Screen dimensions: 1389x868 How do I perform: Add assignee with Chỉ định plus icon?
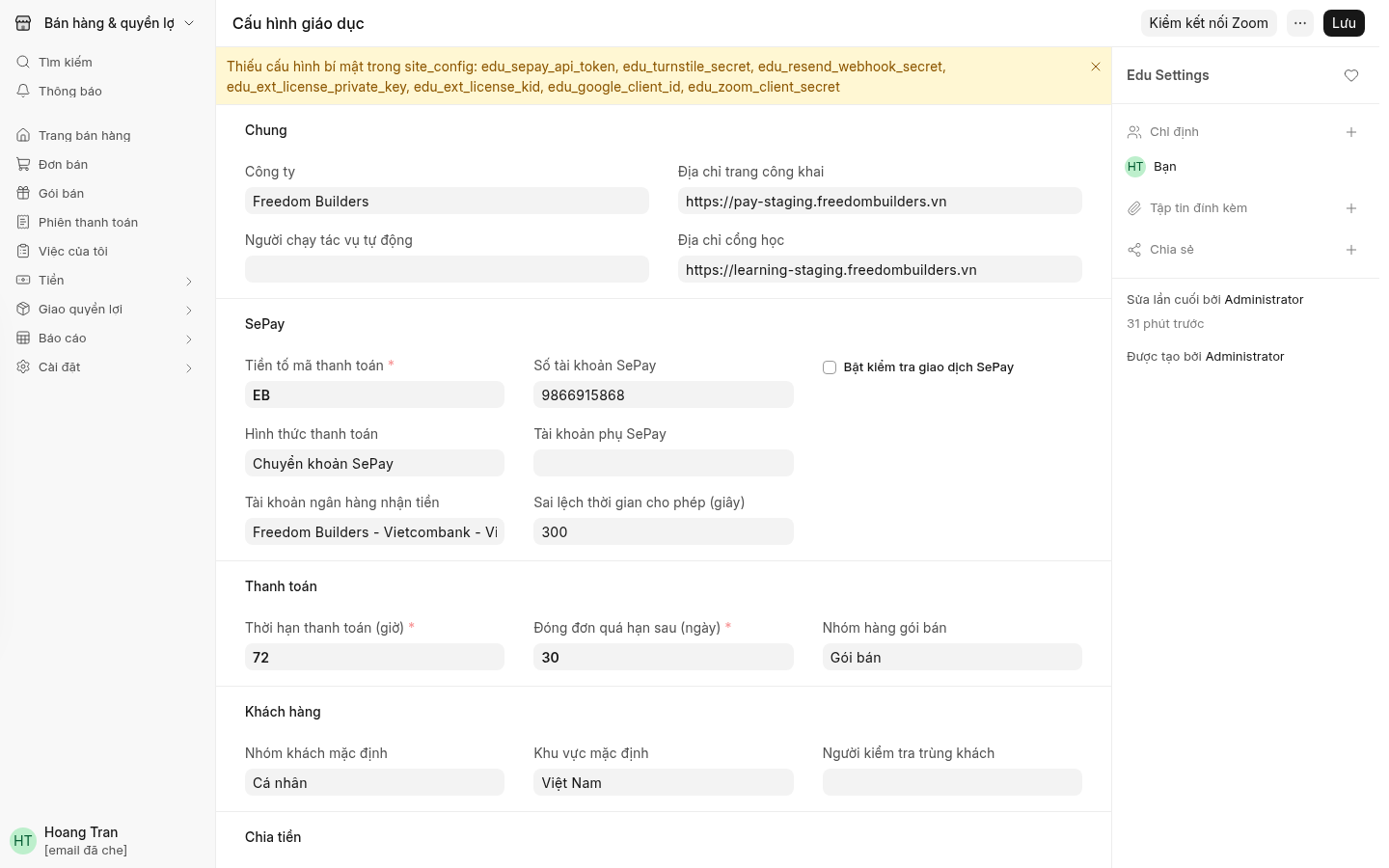coord(1351,132)
